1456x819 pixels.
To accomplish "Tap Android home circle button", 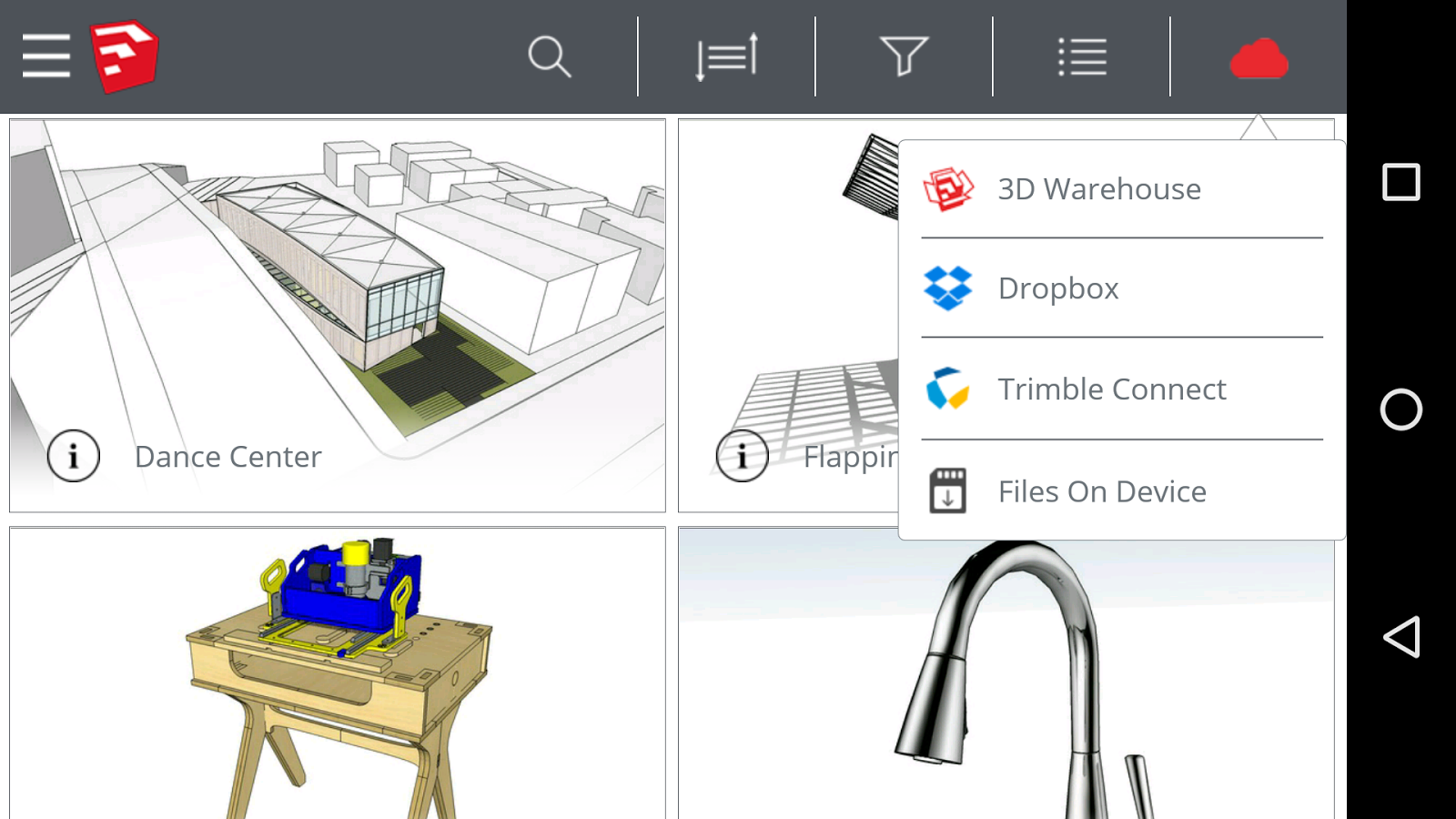I will click(1401, 409).
